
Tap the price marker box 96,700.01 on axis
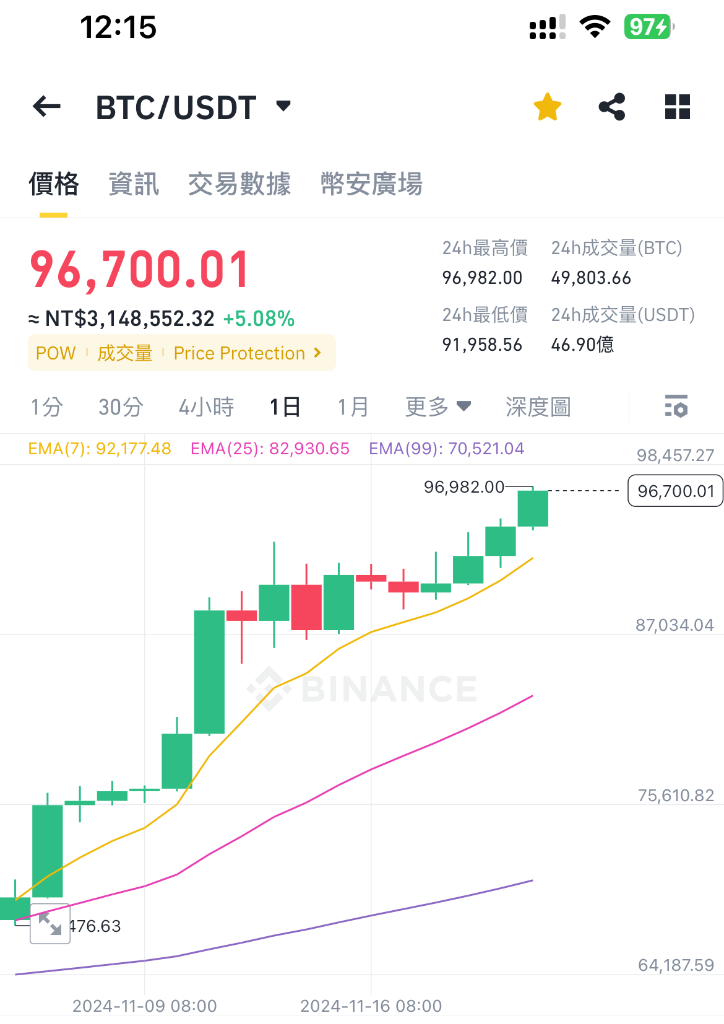676,491
